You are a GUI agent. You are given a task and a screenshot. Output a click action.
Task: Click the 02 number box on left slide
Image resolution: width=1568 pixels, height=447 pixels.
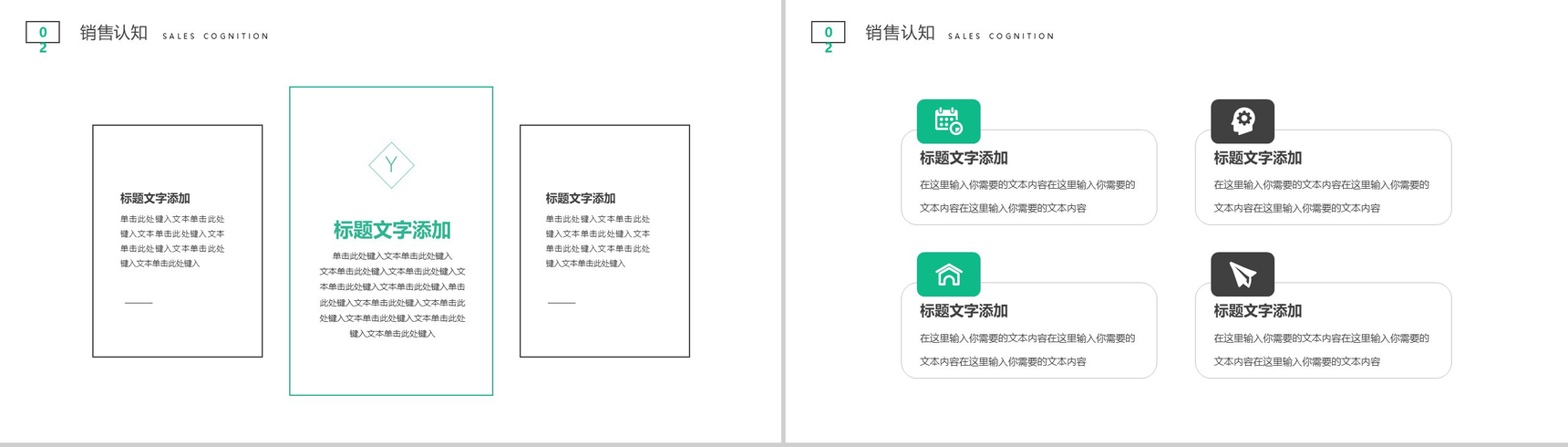[x=43, y=34]
